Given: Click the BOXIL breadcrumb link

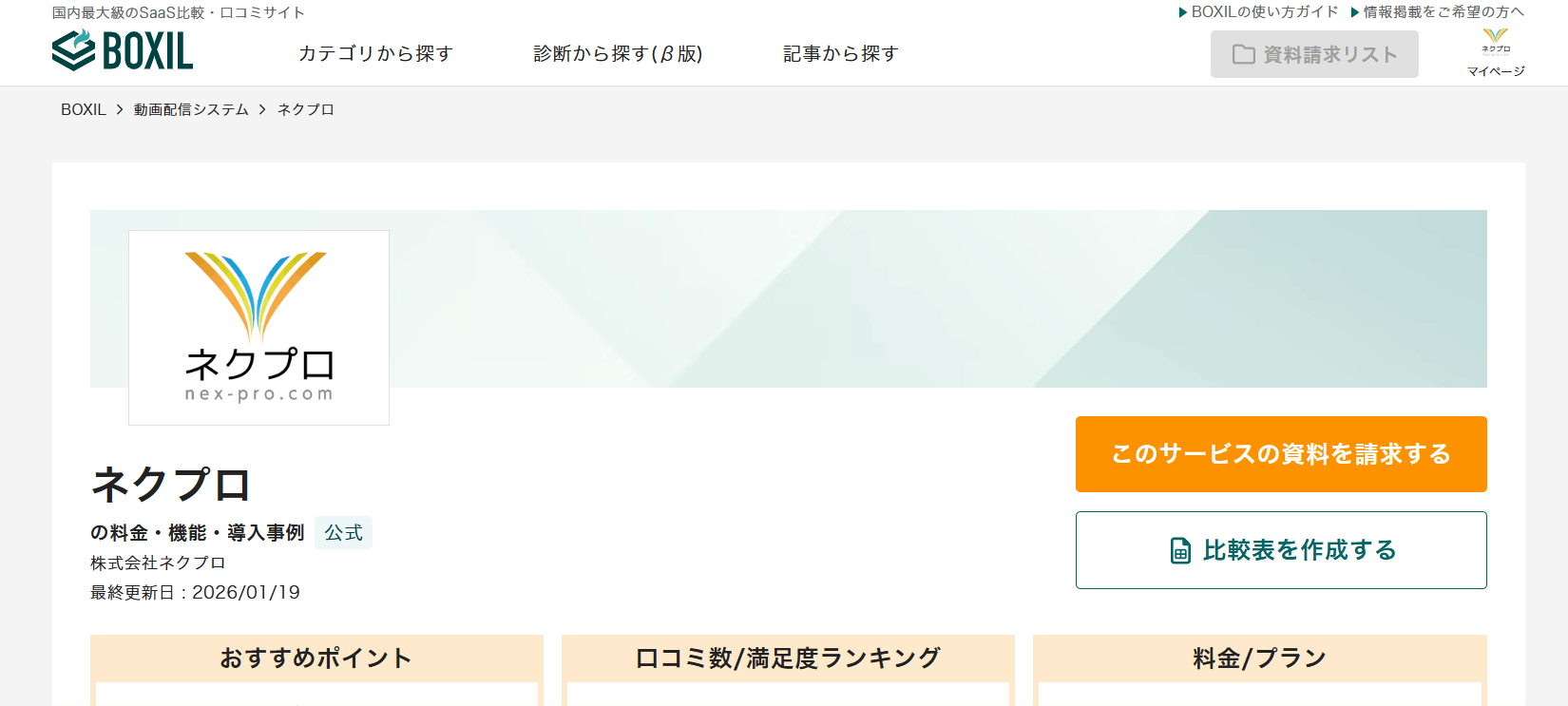Looking at the screenshot, I should 84,110.
